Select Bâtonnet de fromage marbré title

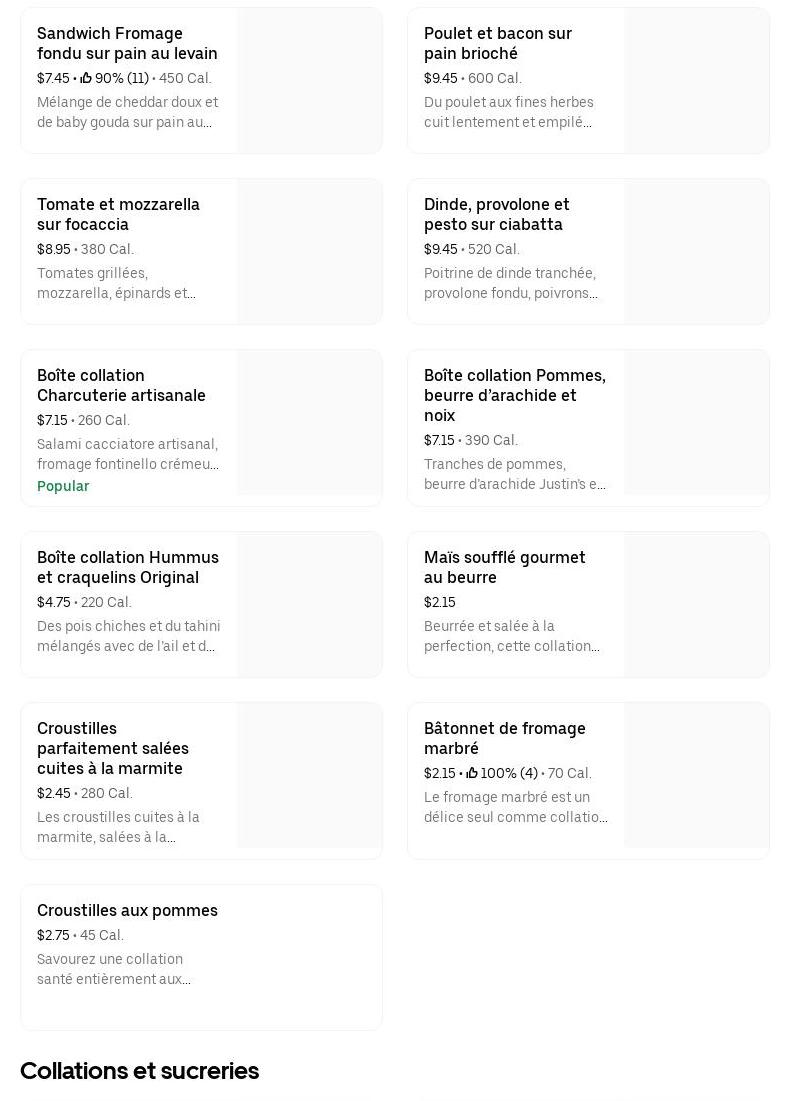click(505, 738)
